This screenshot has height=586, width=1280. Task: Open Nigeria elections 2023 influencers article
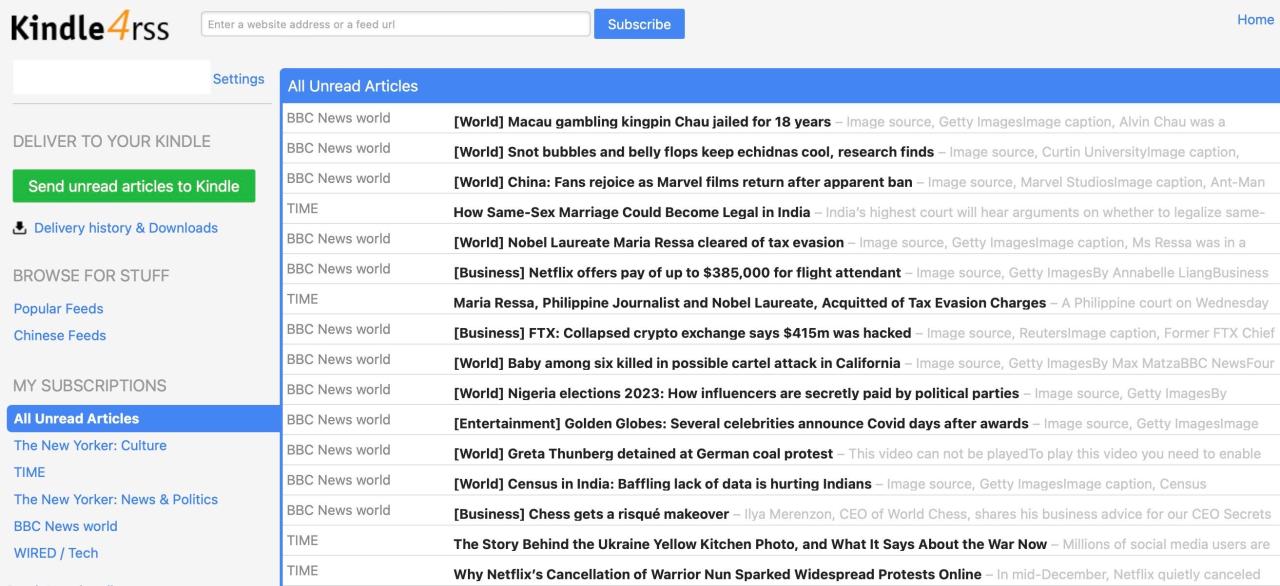pos(736,393)
